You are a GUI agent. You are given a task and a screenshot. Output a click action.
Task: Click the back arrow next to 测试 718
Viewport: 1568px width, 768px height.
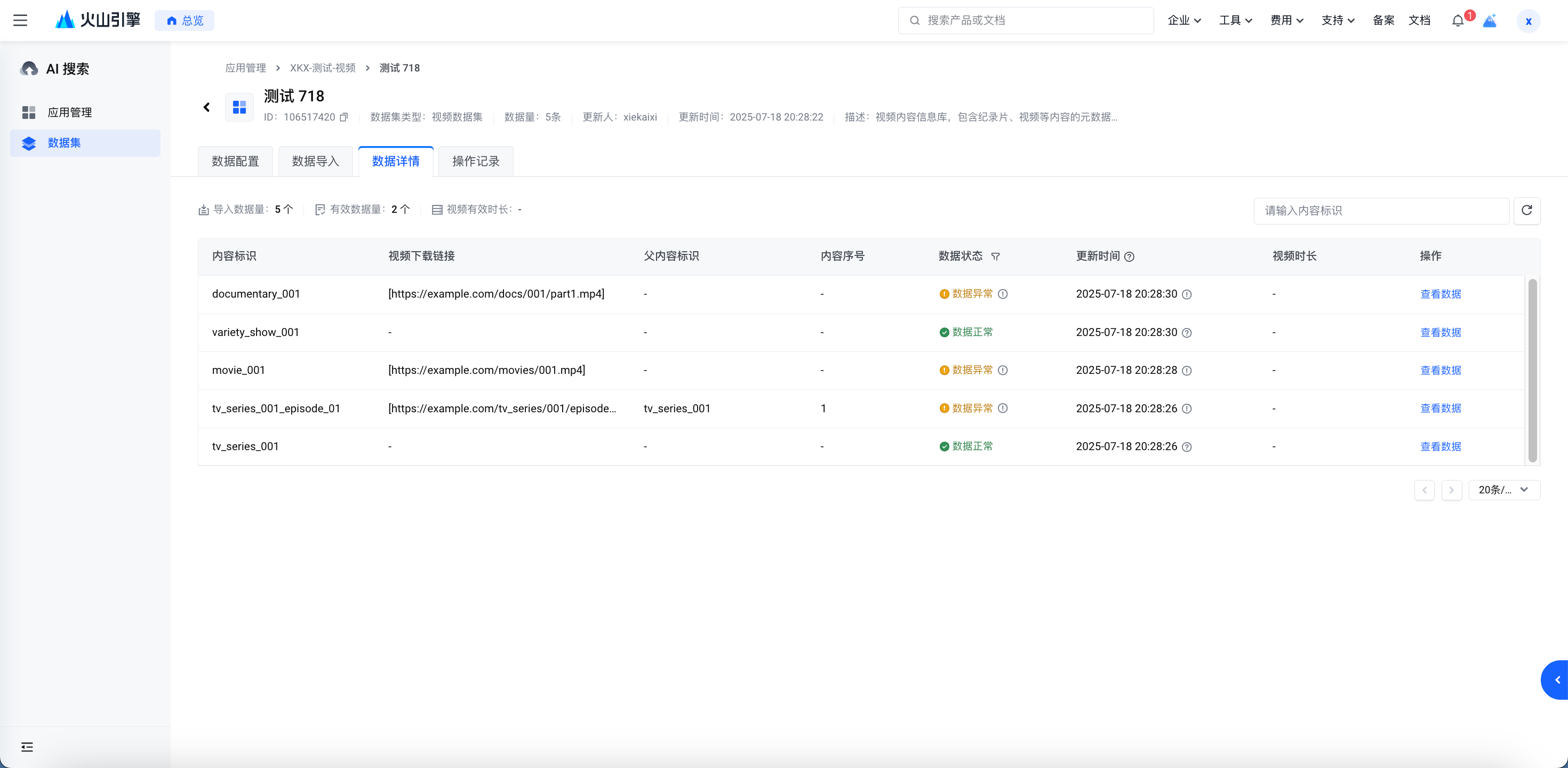point(206,107)
